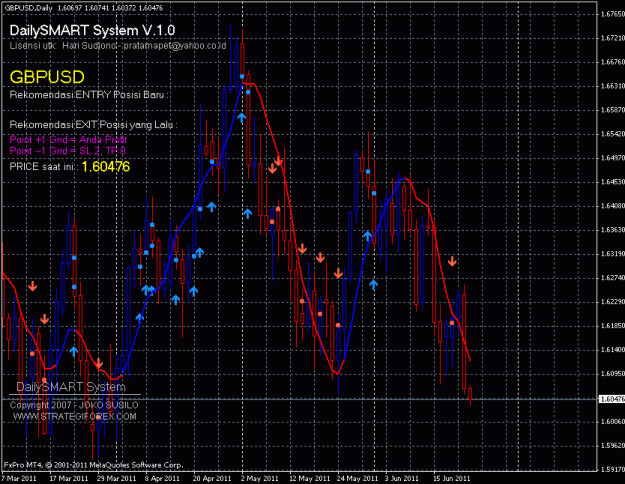Click the rightmost orange down arrow near 15 Jun
Screen dimensions: 625x484
[452, 262]
